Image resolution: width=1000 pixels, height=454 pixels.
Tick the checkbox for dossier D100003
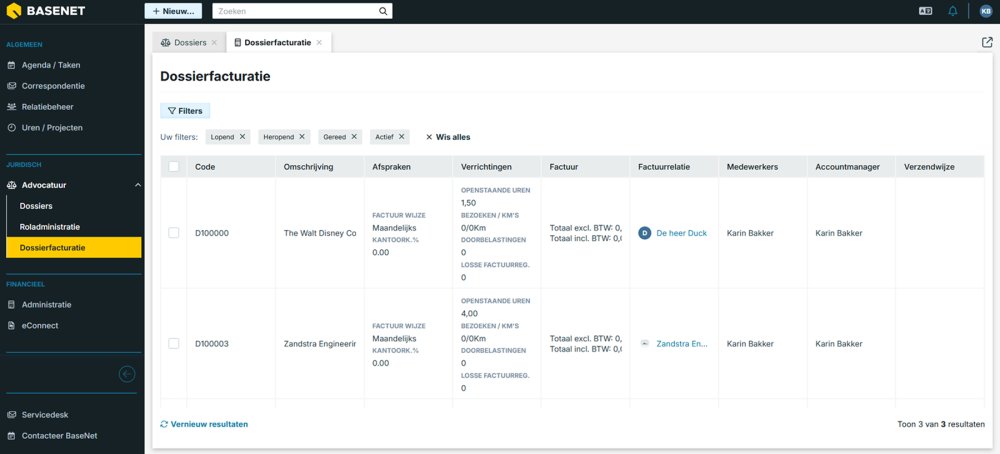(x=174, y=343)
